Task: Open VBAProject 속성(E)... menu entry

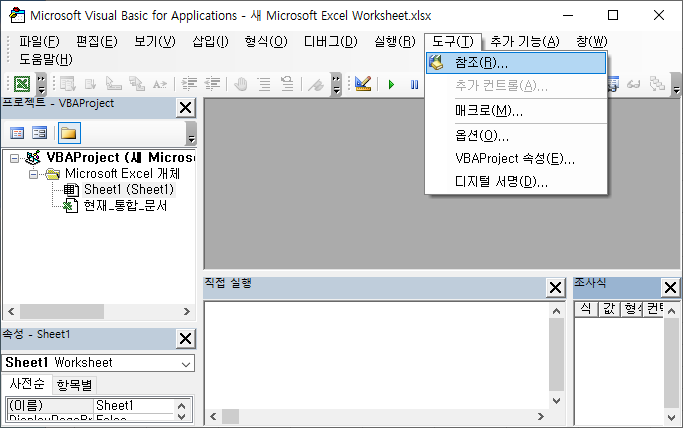Action: click(516, 158)
